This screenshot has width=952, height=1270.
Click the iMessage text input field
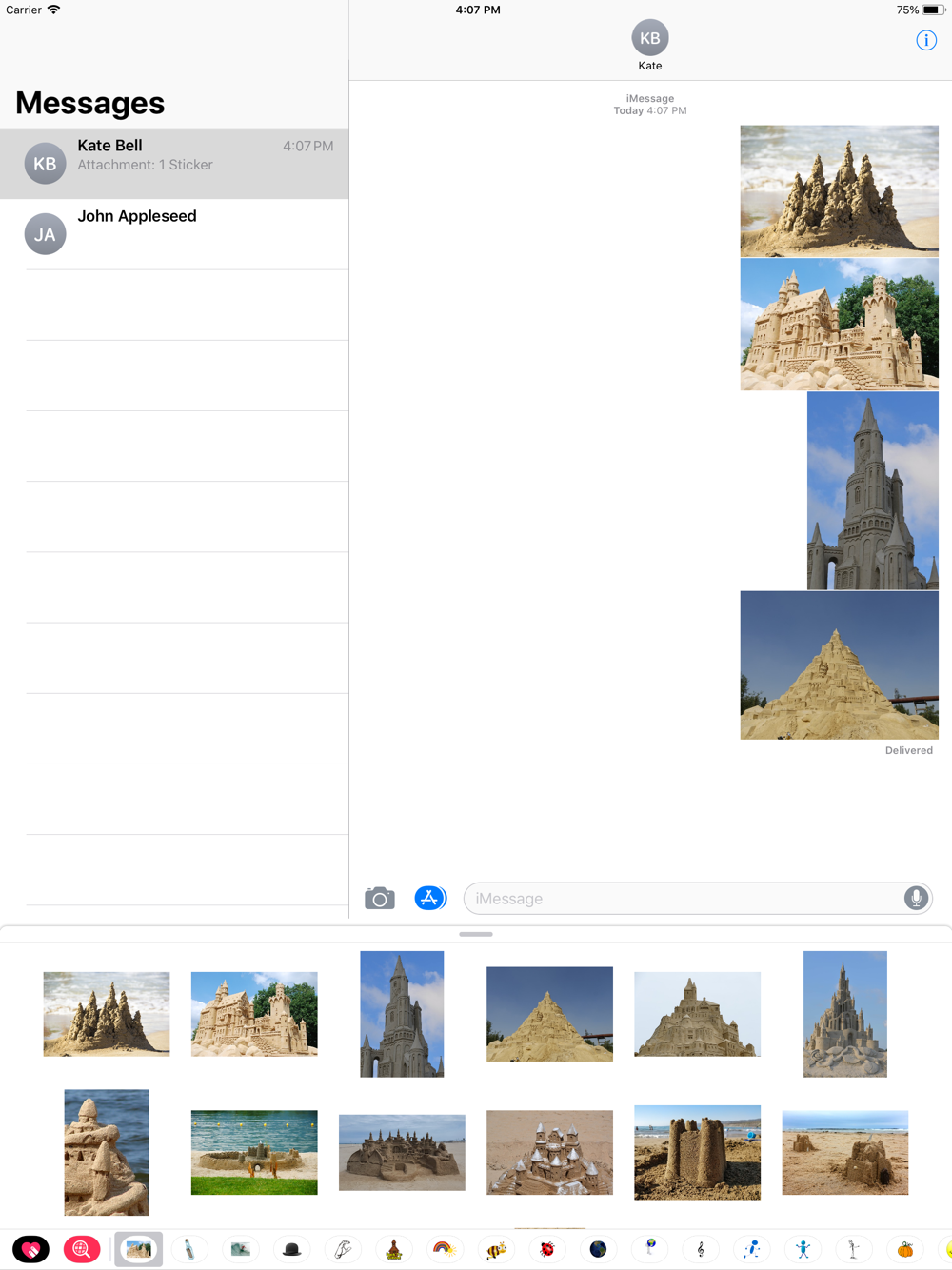pos(698,898)
